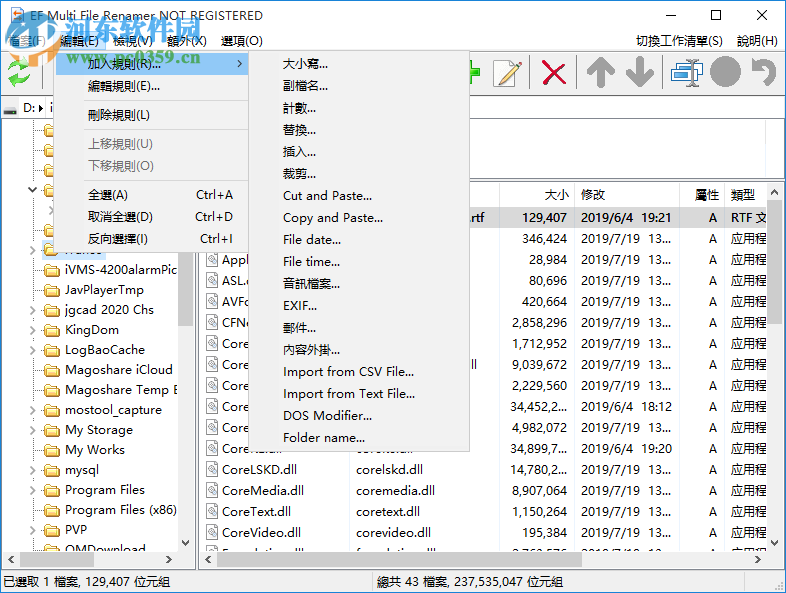Click the CoreText.dll file icon
This screenshot has height=593, width=786.
(x=213, y=512)
